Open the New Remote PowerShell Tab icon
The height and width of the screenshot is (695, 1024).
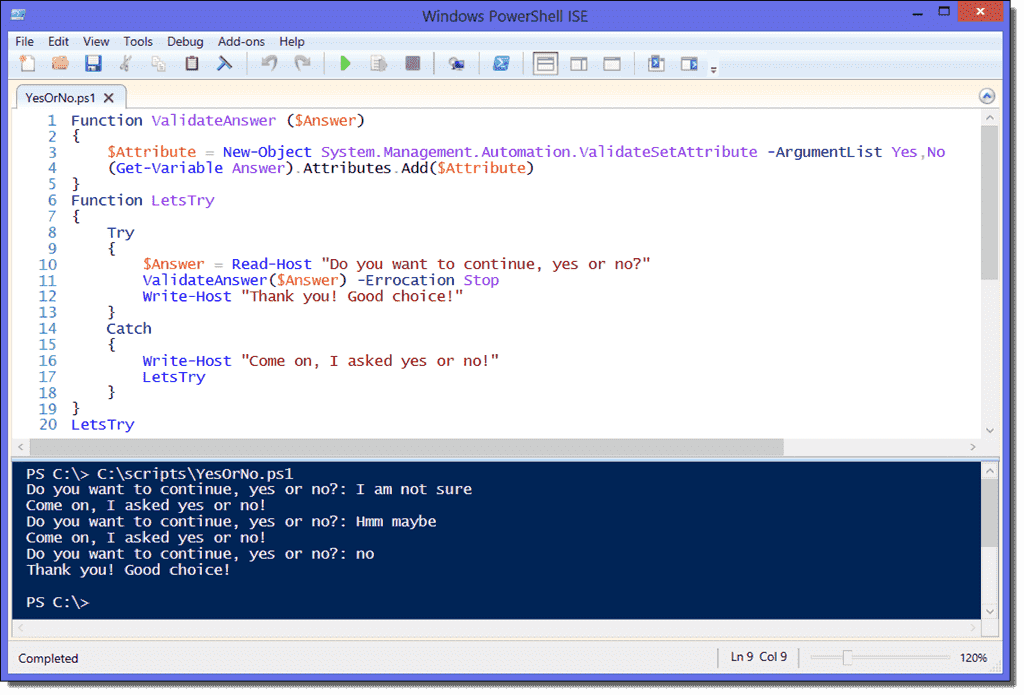(x=457, y=63)
